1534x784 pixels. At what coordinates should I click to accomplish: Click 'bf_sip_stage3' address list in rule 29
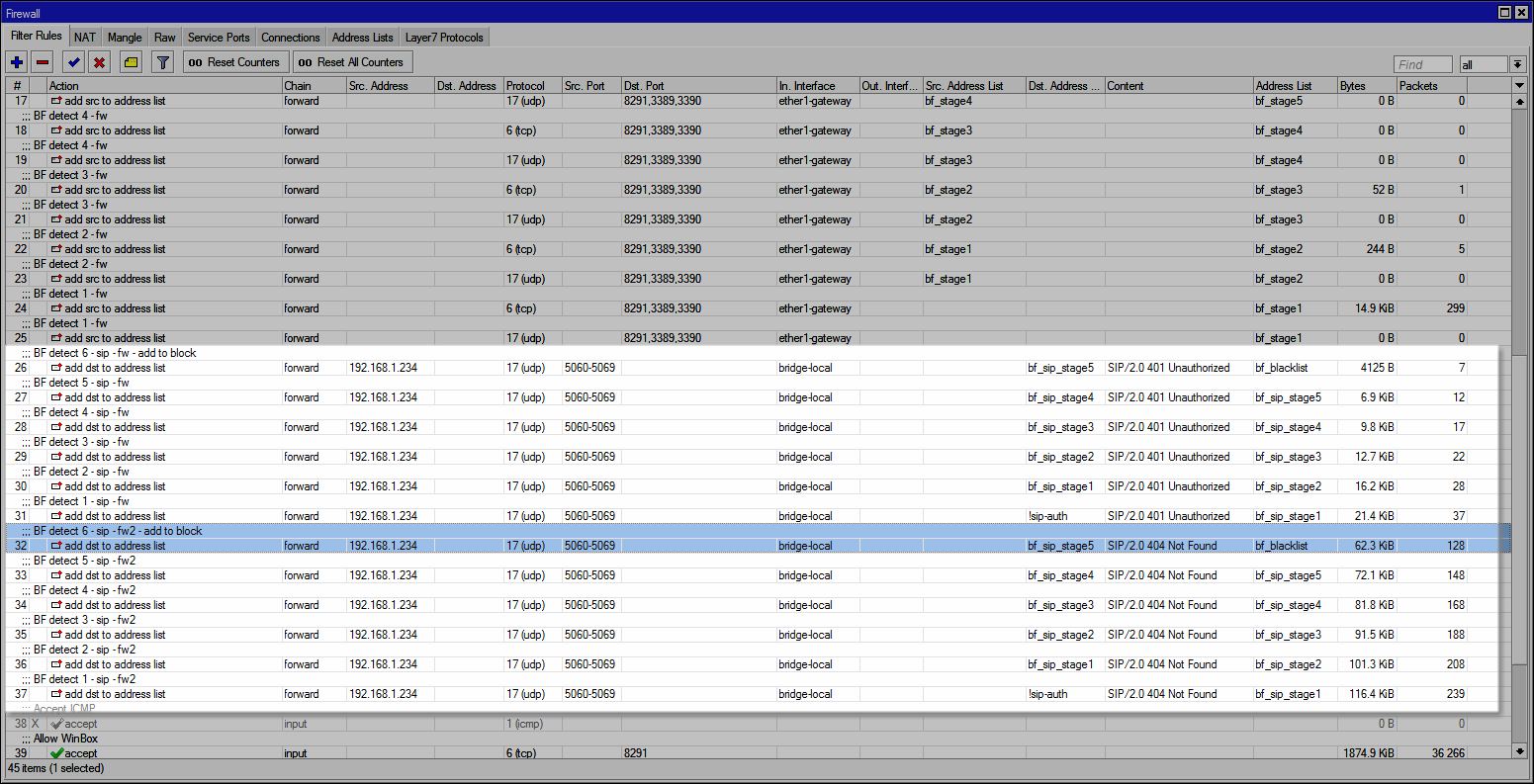(1288, 457)
